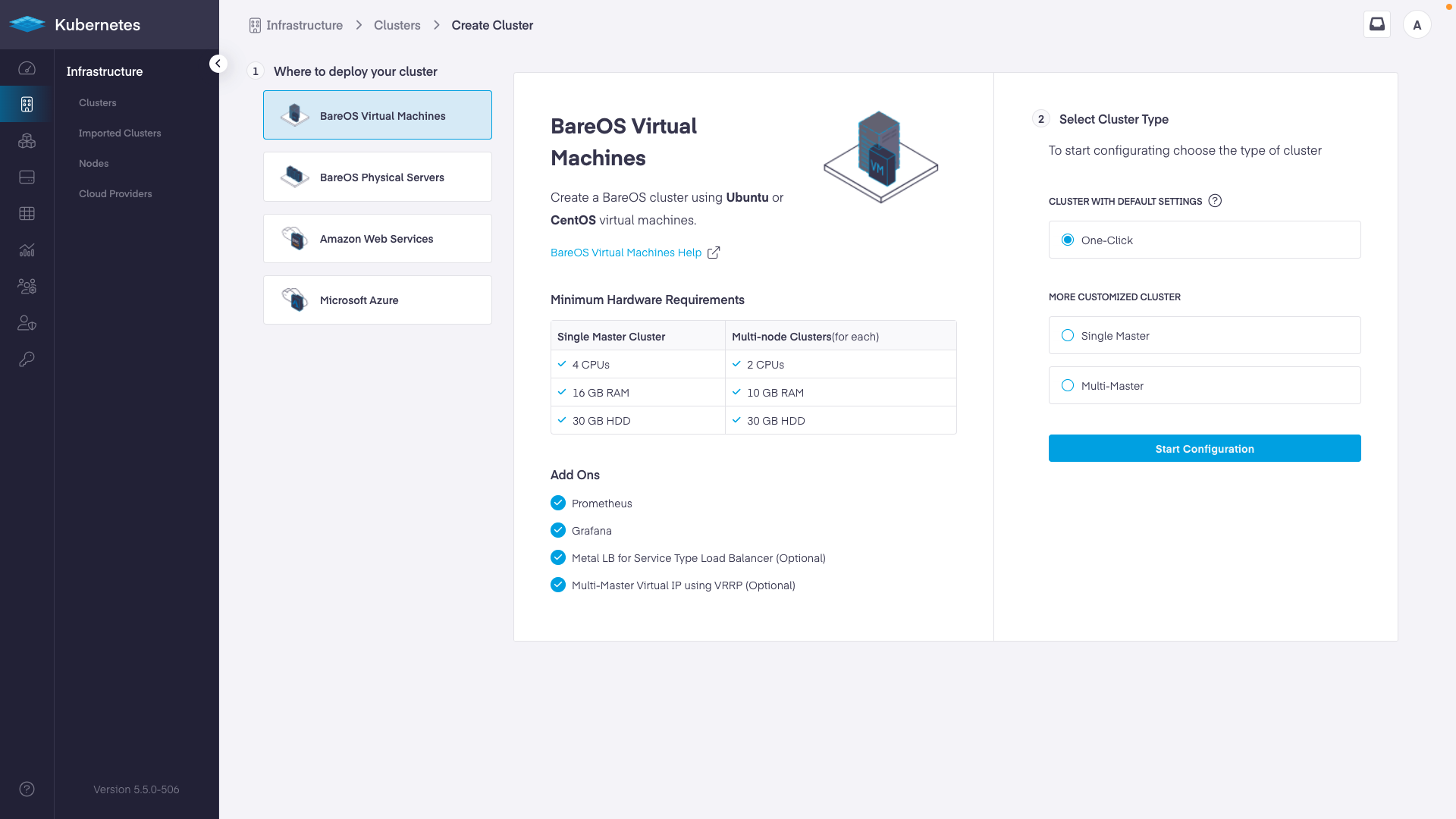Click default settings help tooltip icon
1456x819 pixels.
point(1215,201)
